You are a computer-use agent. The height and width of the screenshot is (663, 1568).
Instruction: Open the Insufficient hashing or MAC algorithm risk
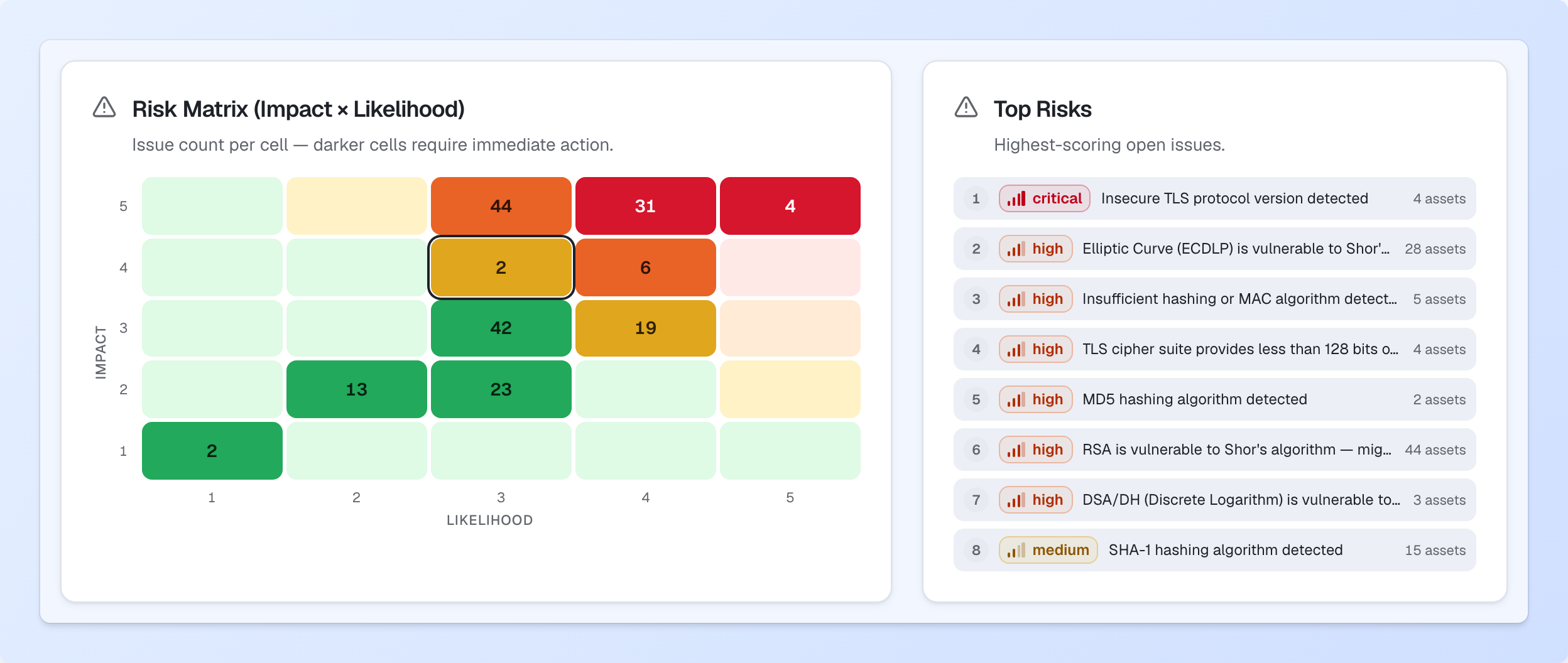1214,299
